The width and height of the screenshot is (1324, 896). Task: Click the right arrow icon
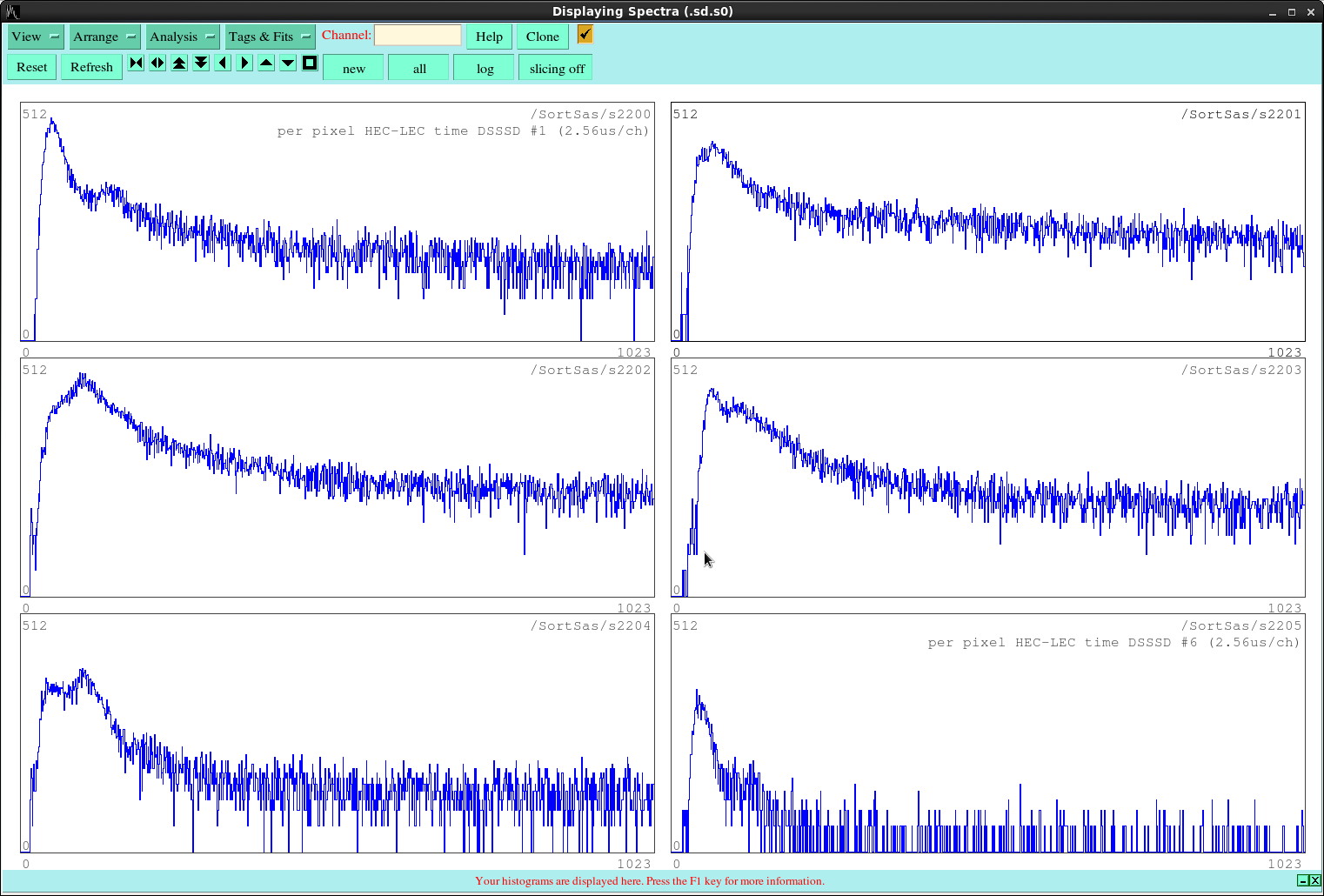(244, 63)
